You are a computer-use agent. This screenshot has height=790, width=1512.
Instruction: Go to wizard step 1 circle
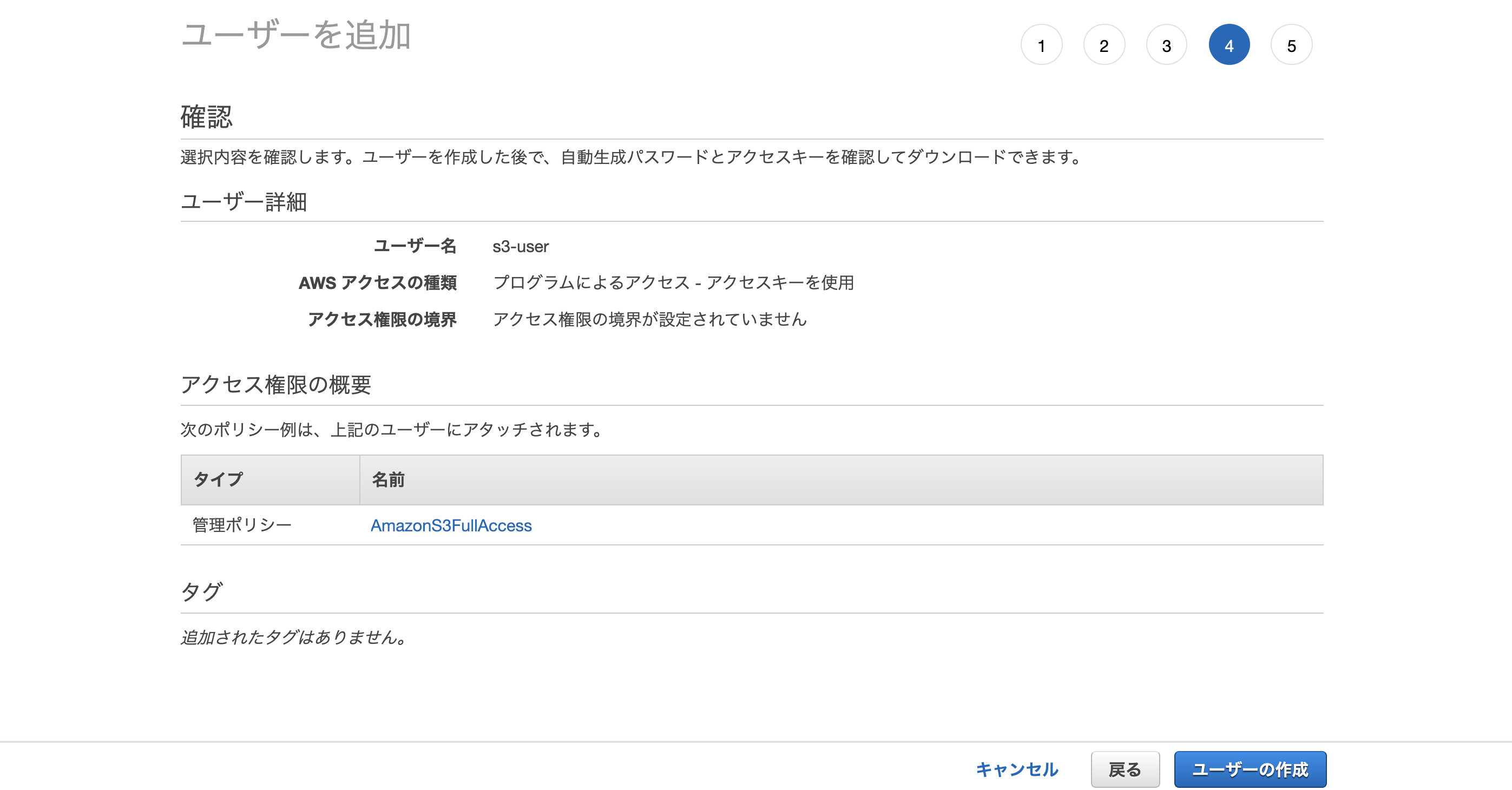1041,45
